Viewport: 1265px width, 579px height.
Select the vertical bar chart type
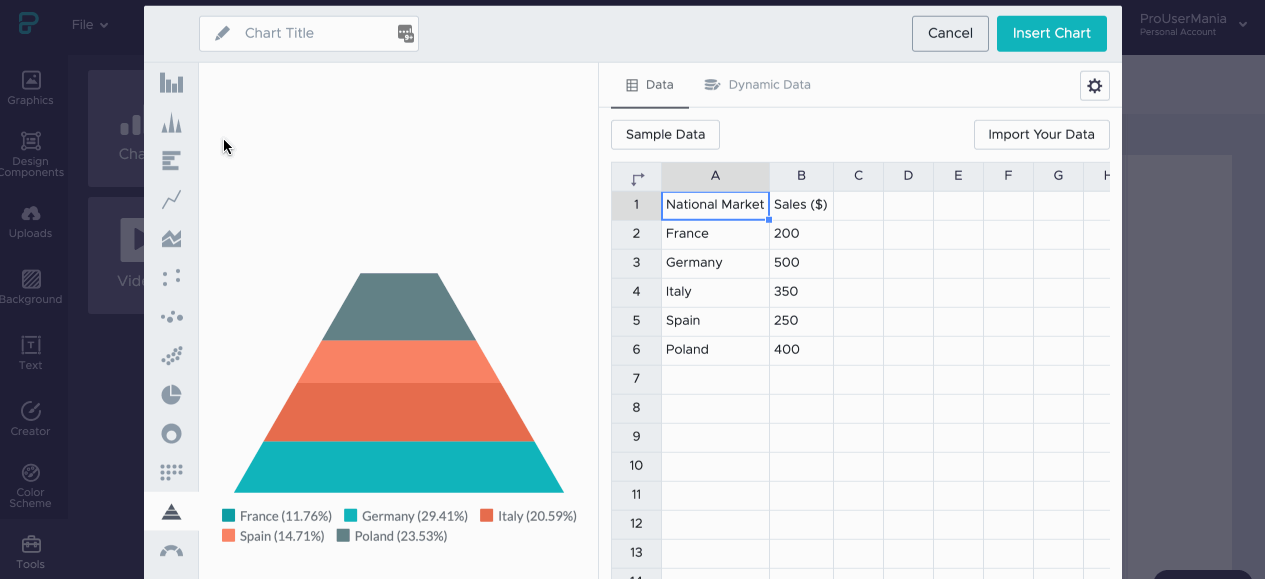171,83
